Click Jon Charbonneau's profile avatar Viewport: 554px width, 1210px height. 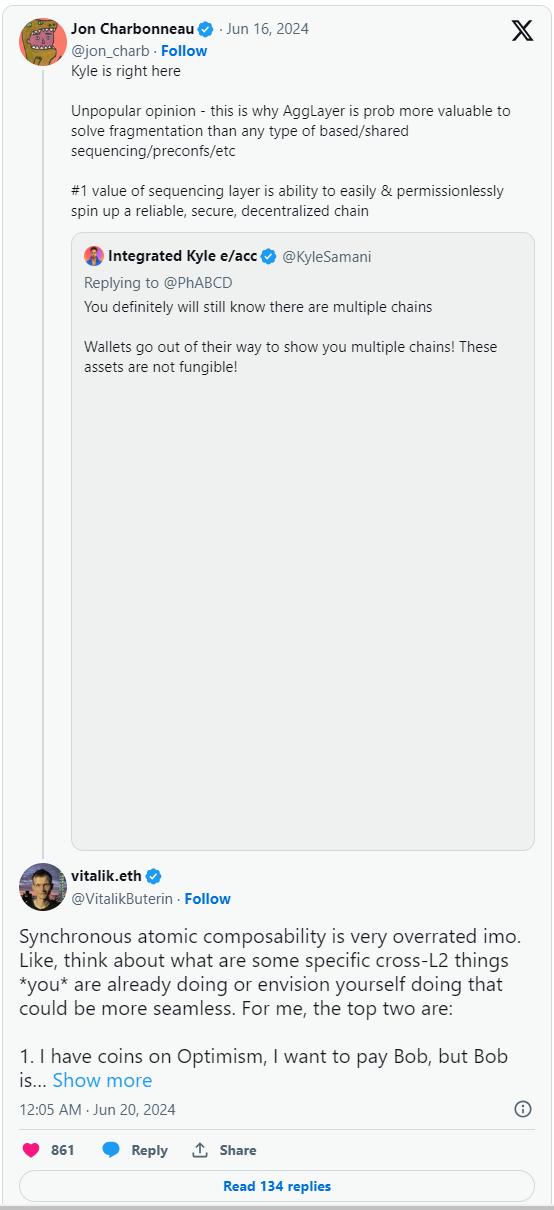click(x=43, y=42)
